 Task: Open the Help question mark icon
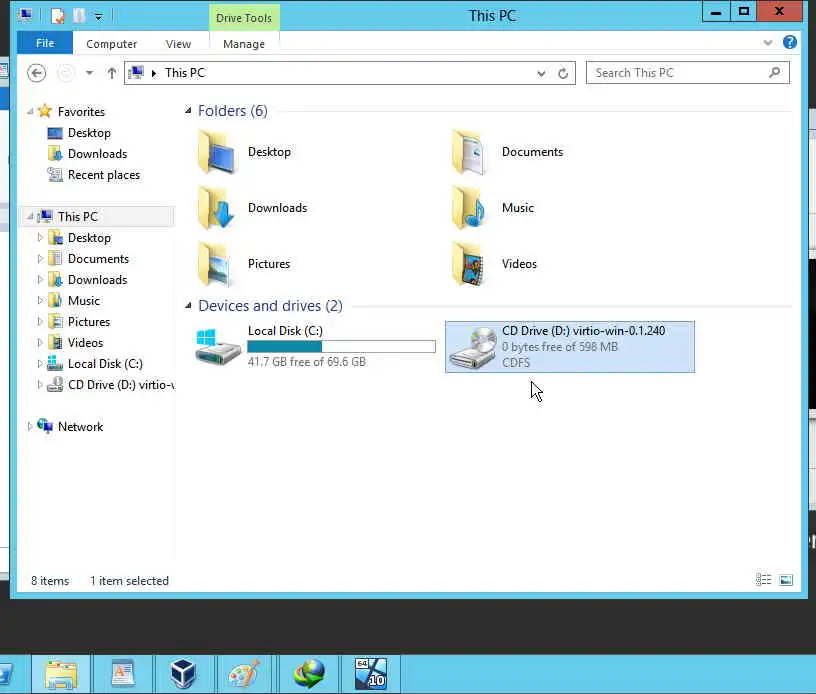click(x=789, y=42)
